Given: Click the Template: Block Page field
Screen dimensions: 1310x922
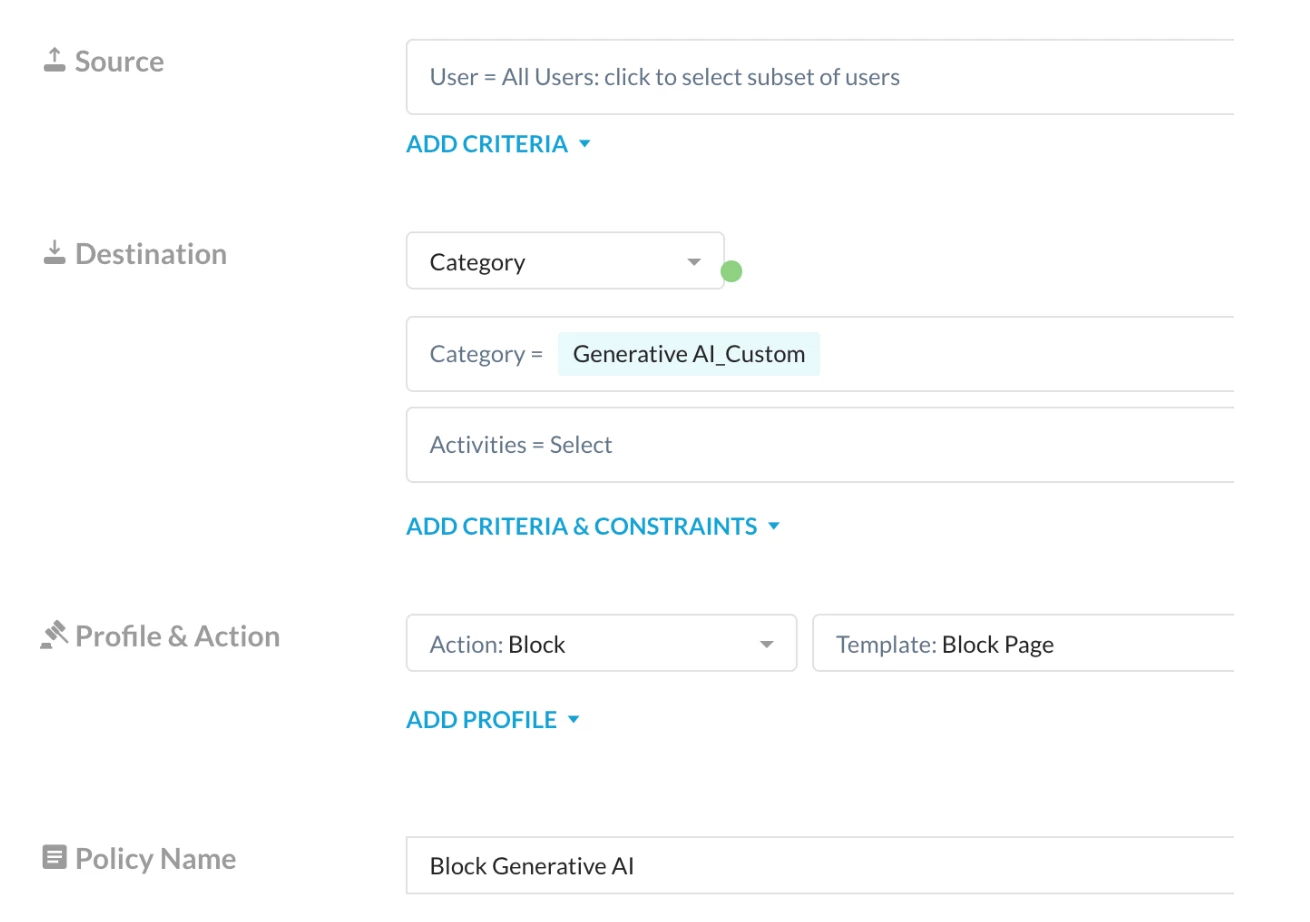Looking at the screenshot, I should [1022, 644].
